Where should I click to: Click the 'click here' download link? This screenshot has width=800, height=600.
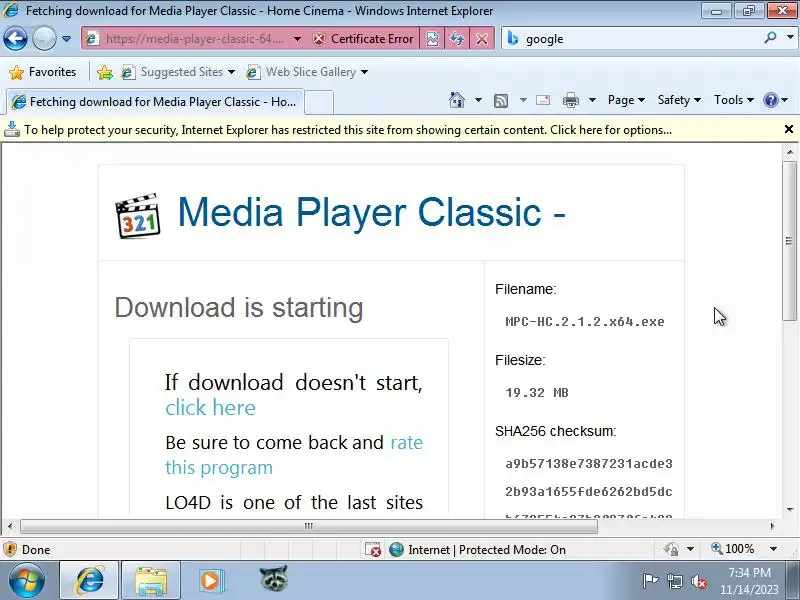tap(210, 408)
